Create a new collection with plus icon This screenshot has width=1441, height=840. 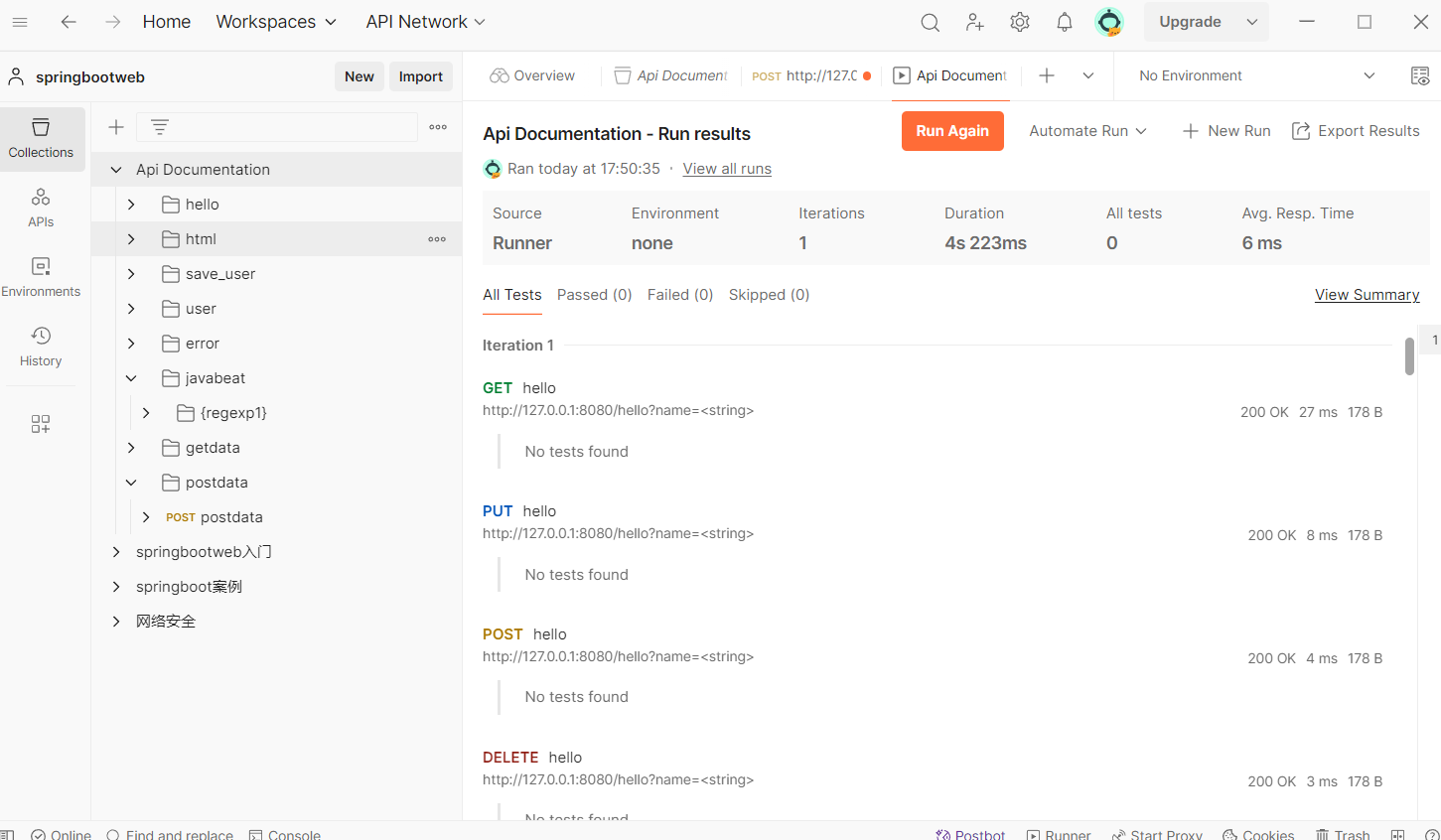(116, 127)
